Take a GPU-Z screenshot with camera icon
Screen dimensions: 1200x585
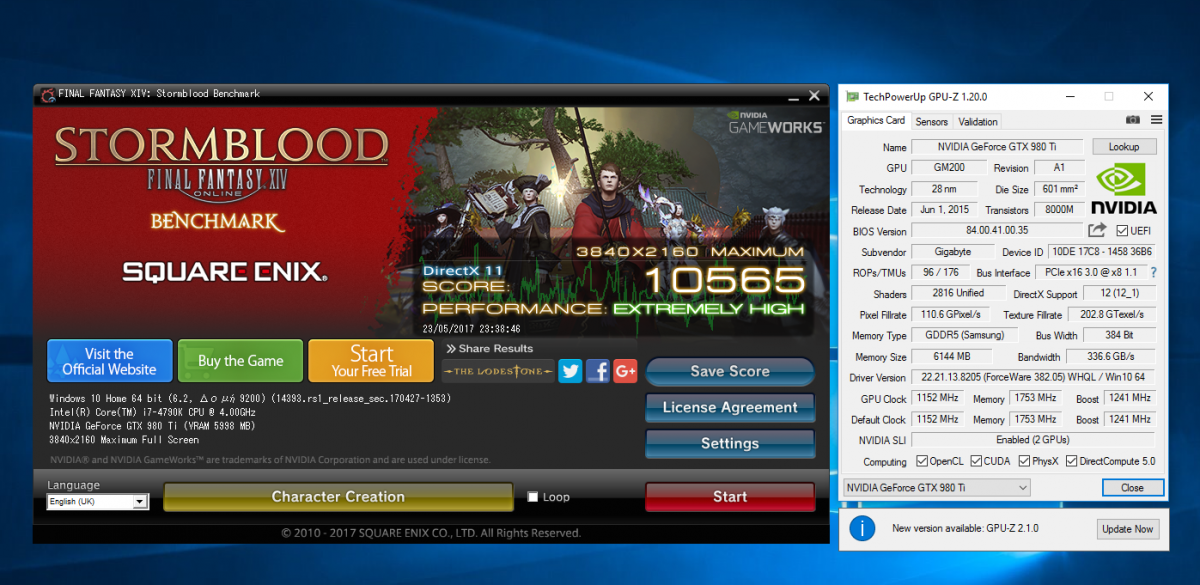1132,120
